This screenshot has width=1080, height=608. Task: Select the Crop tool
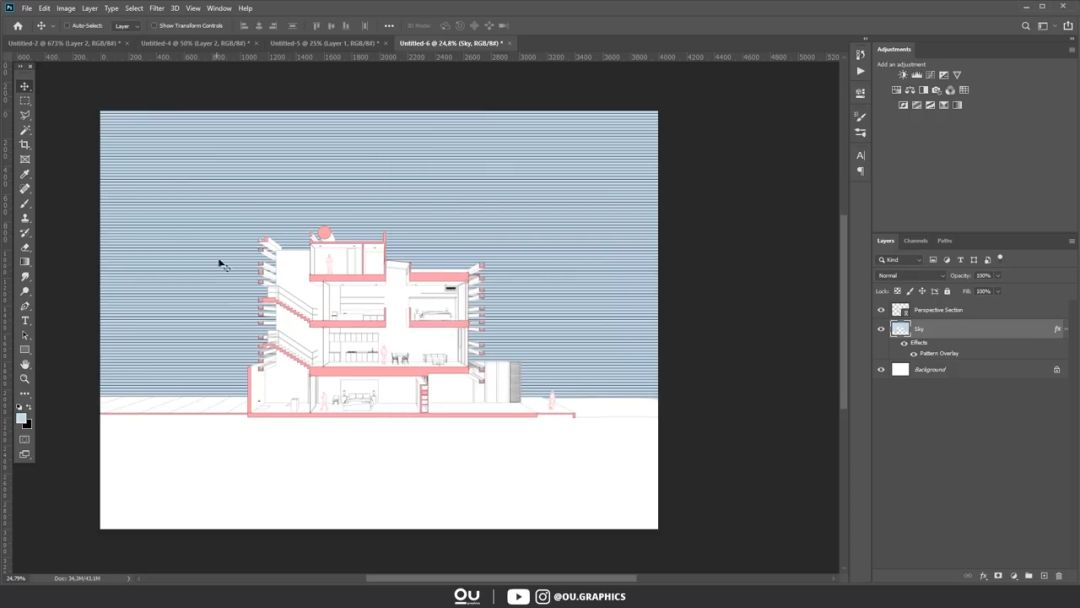tap(25, 145)
